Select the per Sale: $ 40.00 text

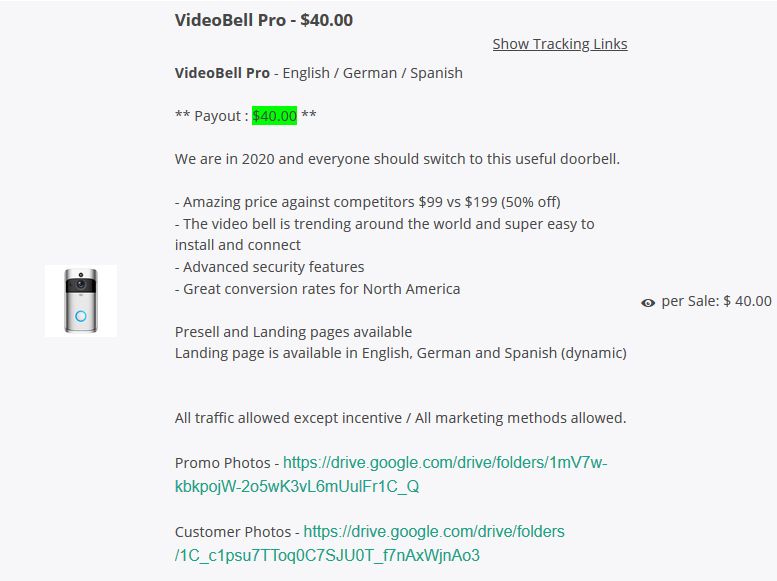click(716, 301)
